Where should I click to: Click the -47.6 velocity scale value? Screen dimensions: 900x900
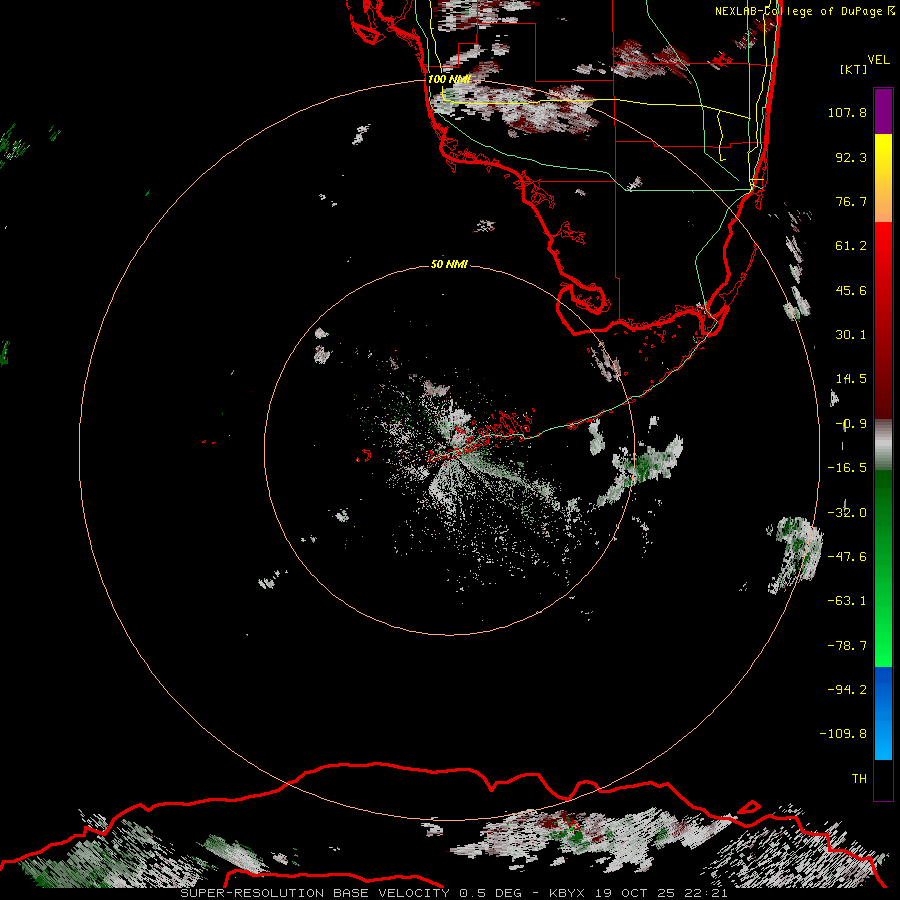(847, 557)
